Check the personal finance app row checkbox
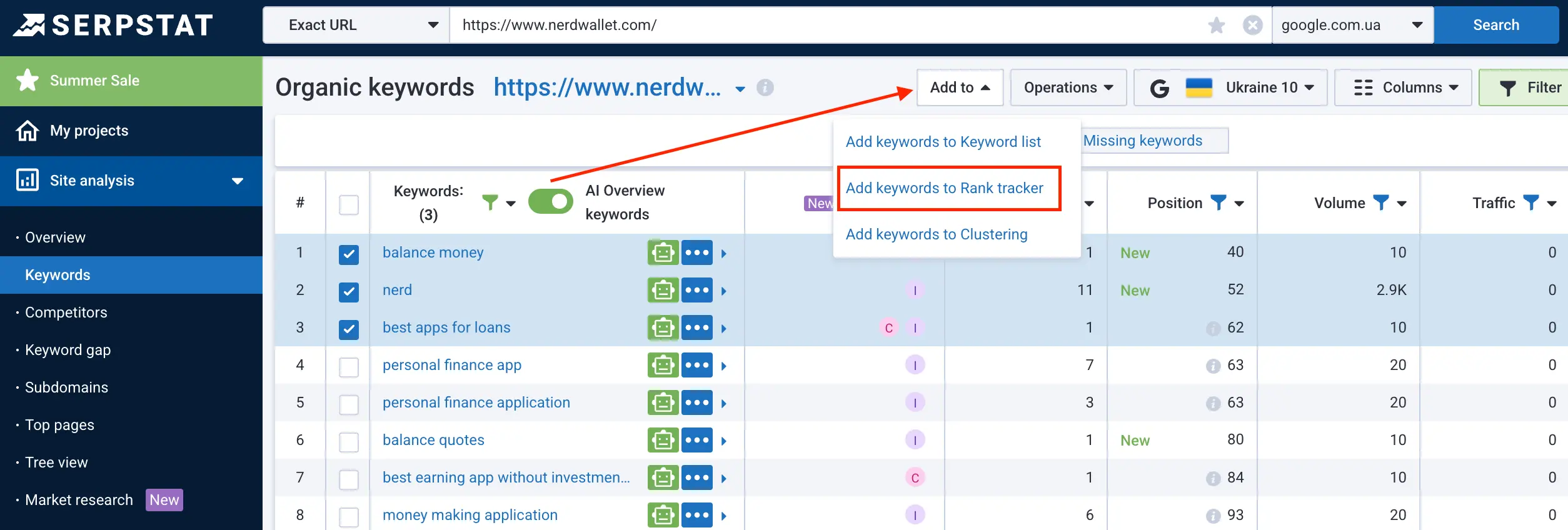Screen dimensions: 1568x530 pos(349,367)
